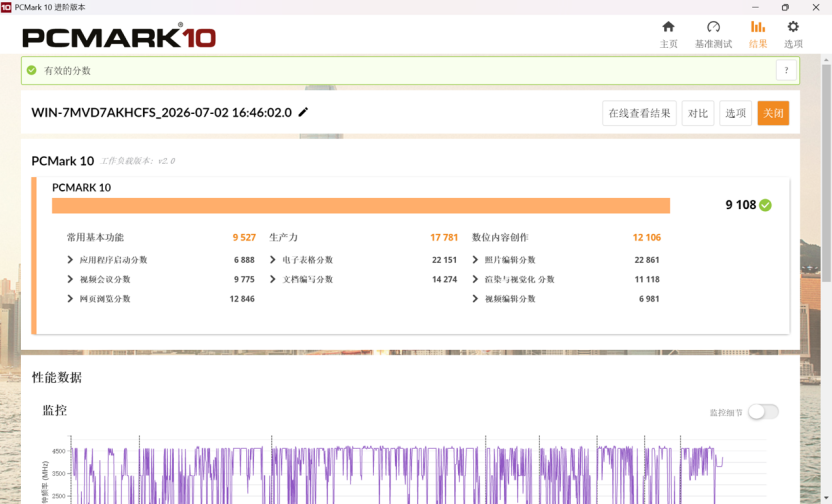Click the value 6 981
832x504 pixels.
[x=649, y=299]
